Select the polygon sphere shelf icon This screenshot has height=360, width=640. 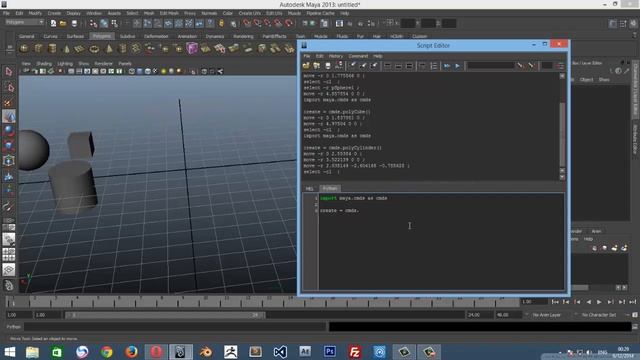coord(24,49)
